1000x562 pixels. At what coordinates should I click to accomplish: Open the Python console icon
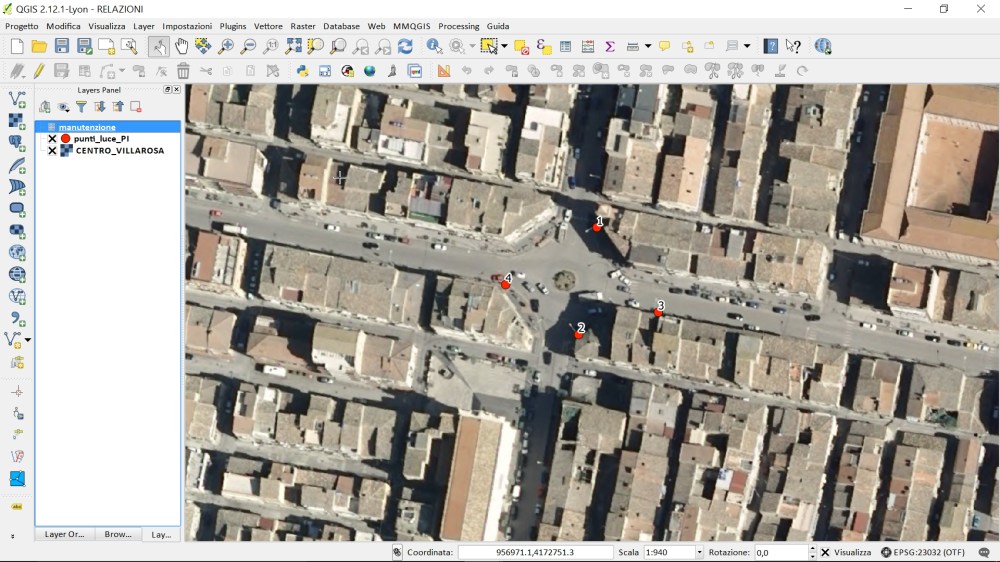coord(302,71)
